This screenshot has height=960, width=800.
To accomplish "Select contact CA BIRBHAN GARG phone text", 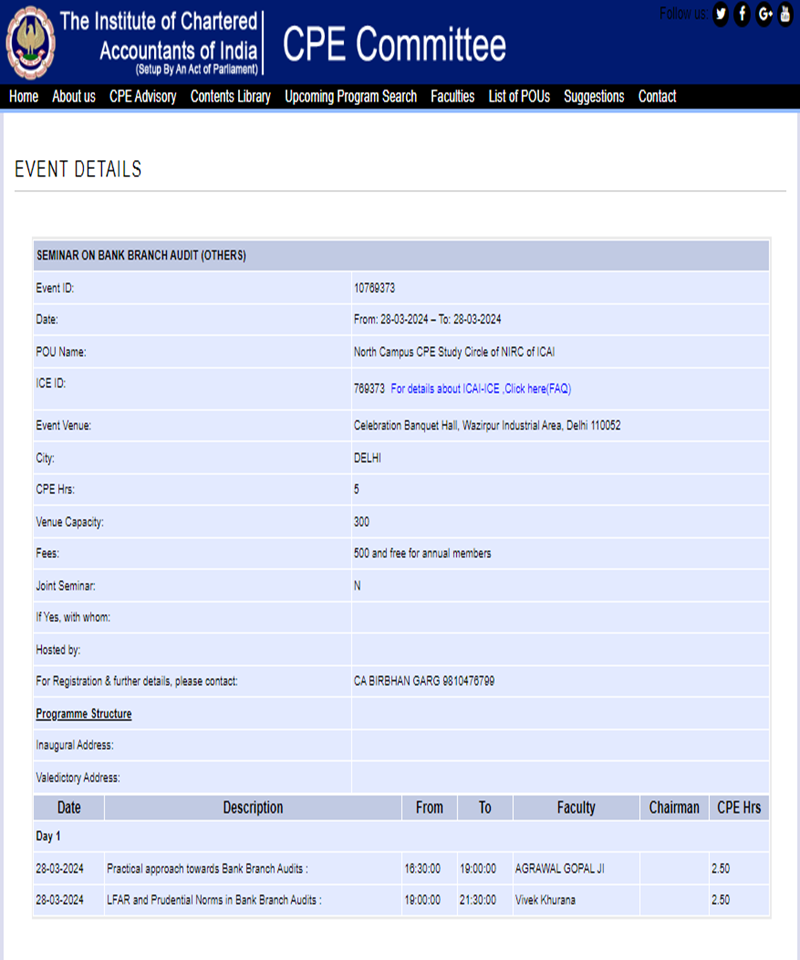I will pyautogui.click(x=424, y=681).
